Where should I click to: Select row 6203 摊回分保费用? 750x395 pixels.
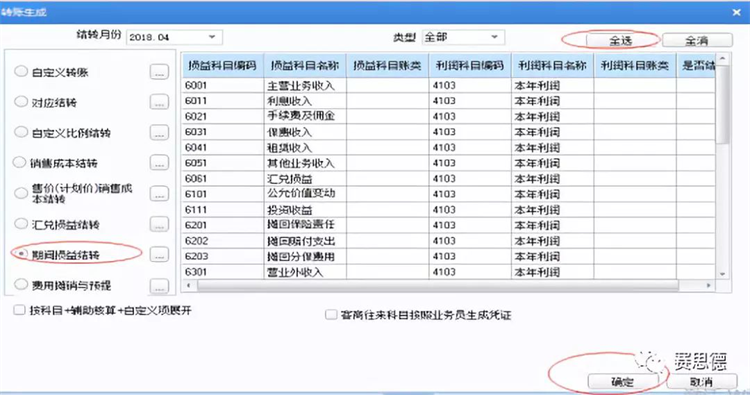click(449, 256)
